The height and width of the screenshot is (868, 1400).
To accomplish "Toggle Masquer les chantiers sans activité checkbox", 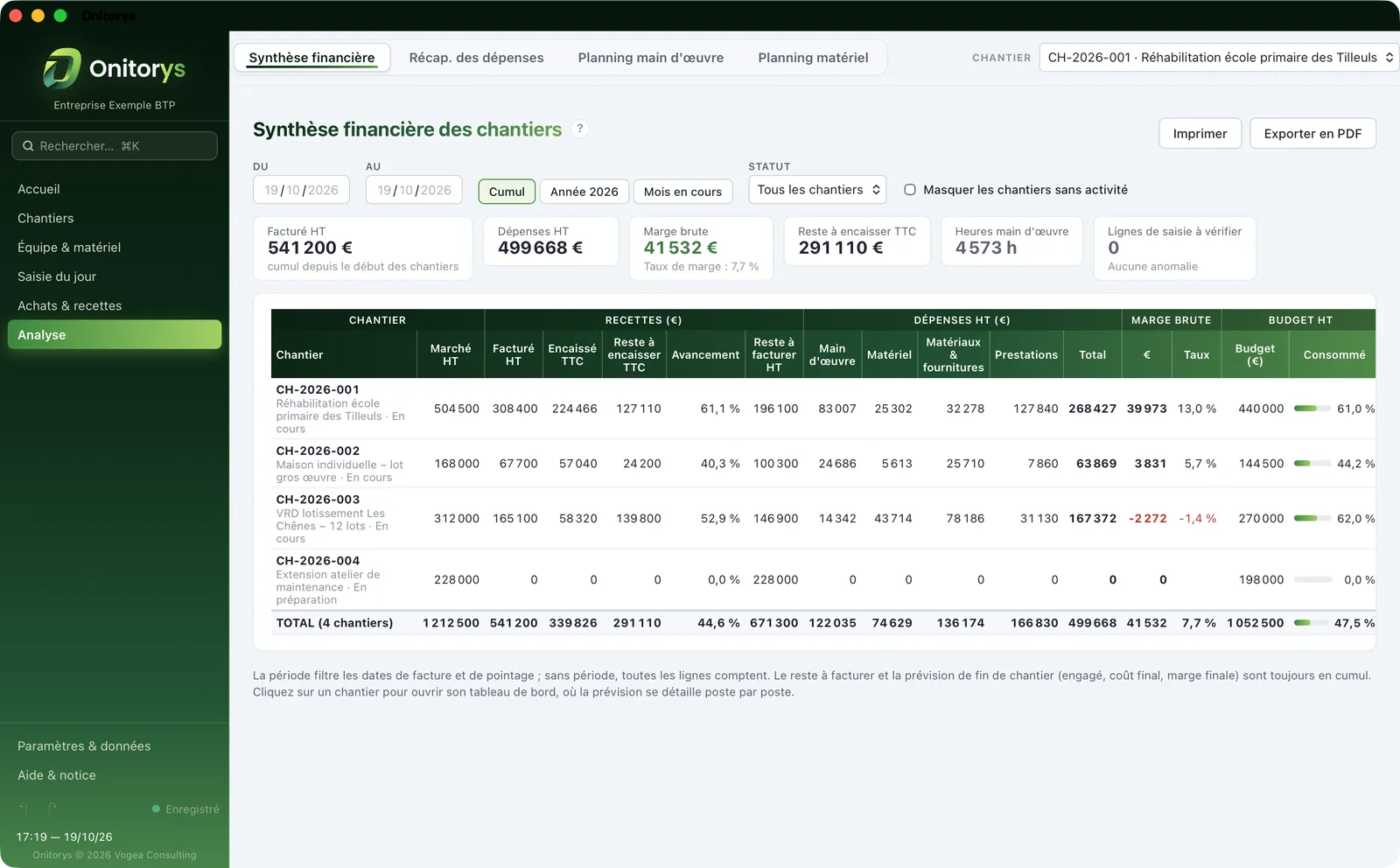I will pyautogui.click(x=910, y=190).
